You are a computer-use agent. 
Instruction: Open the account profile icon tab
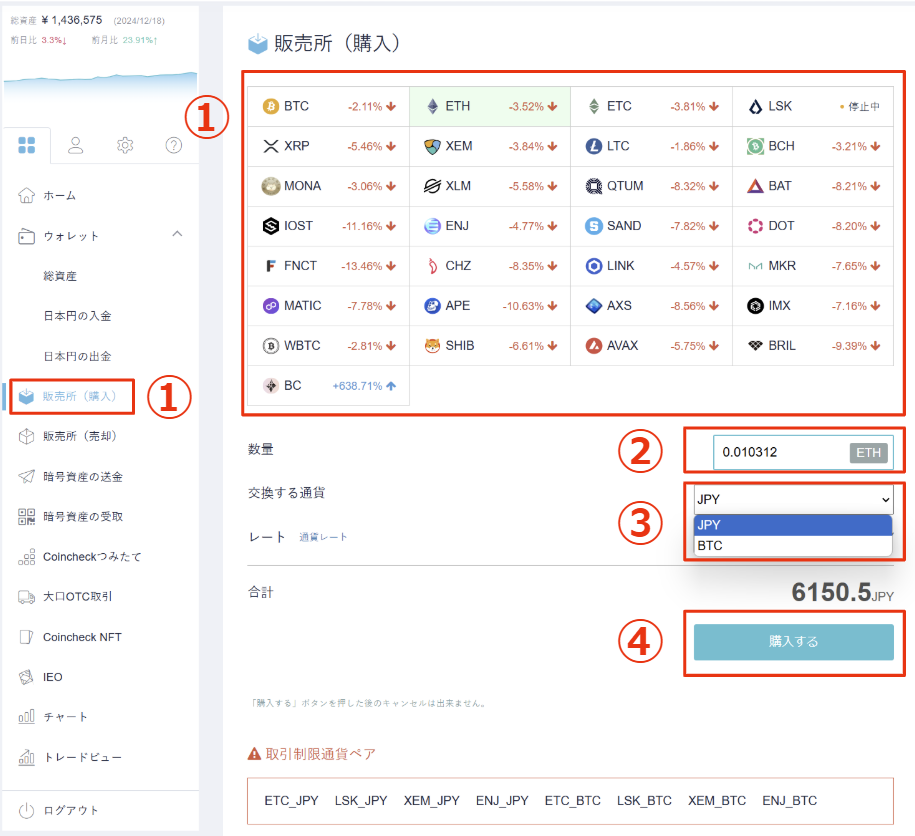(75, 145)
